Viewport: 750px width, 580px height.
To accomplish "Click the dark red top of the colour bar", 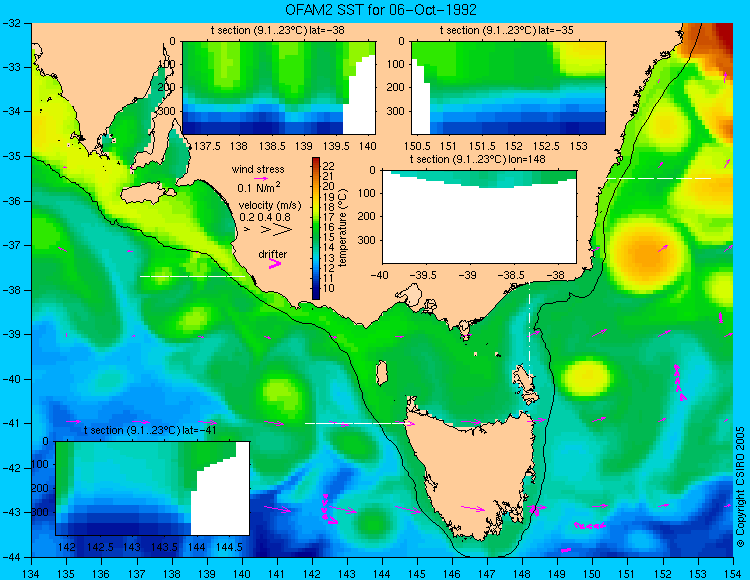I will tap(316, 161).
